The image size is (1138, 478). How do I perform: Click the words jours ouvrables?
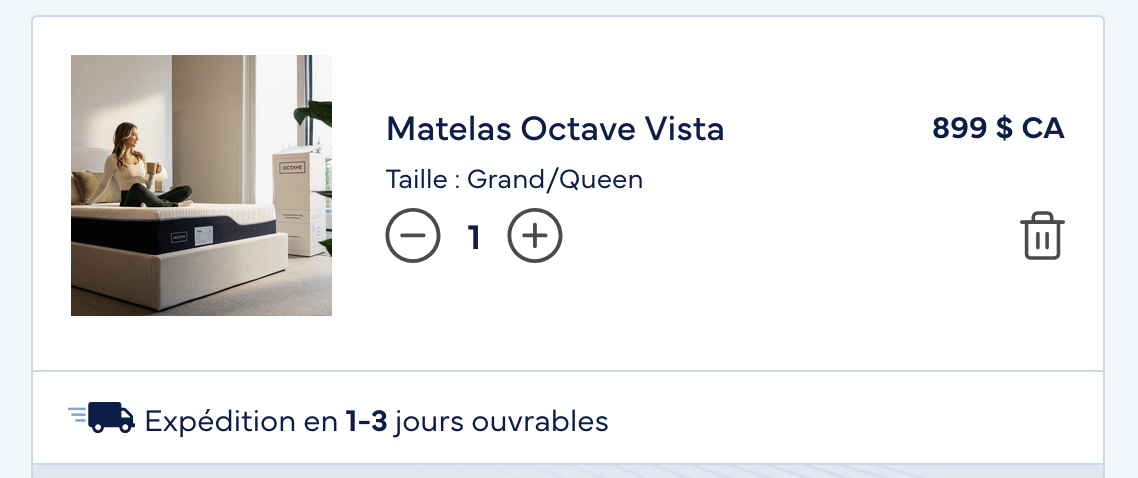(501, 422)
